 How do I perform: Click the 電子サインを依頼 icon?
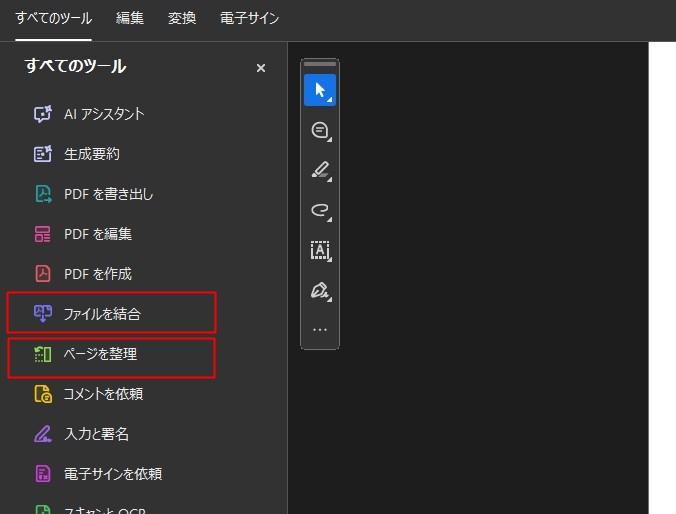(x=43, y=474)
